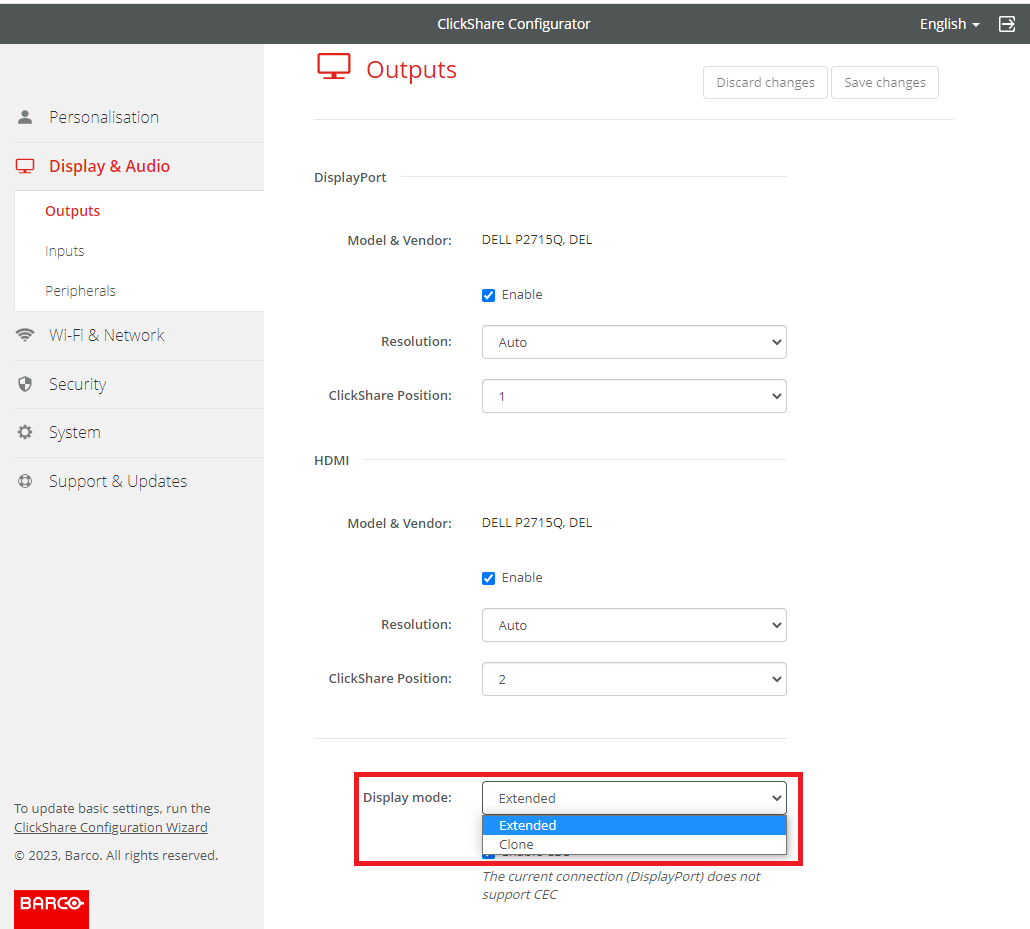The image size is (1030, 929).
Task: Click the Barco logo
Action: click(x=51, y=904)
